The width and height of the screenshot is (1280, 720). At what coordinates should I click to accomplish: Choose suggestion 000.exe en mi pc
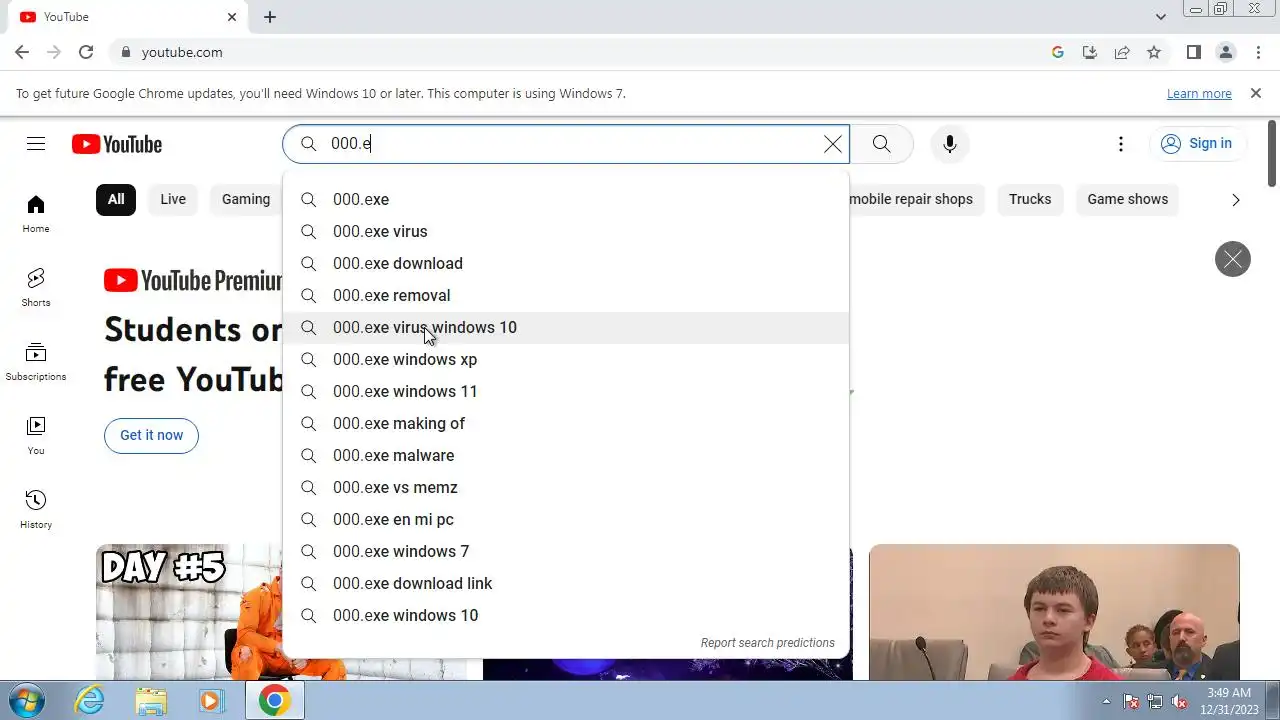point(566,519)
